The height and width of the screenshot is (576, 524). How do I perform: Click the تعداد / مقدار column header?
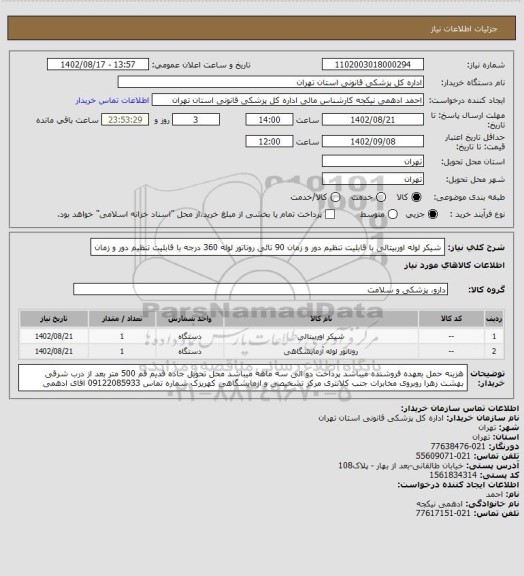(122, 319)
